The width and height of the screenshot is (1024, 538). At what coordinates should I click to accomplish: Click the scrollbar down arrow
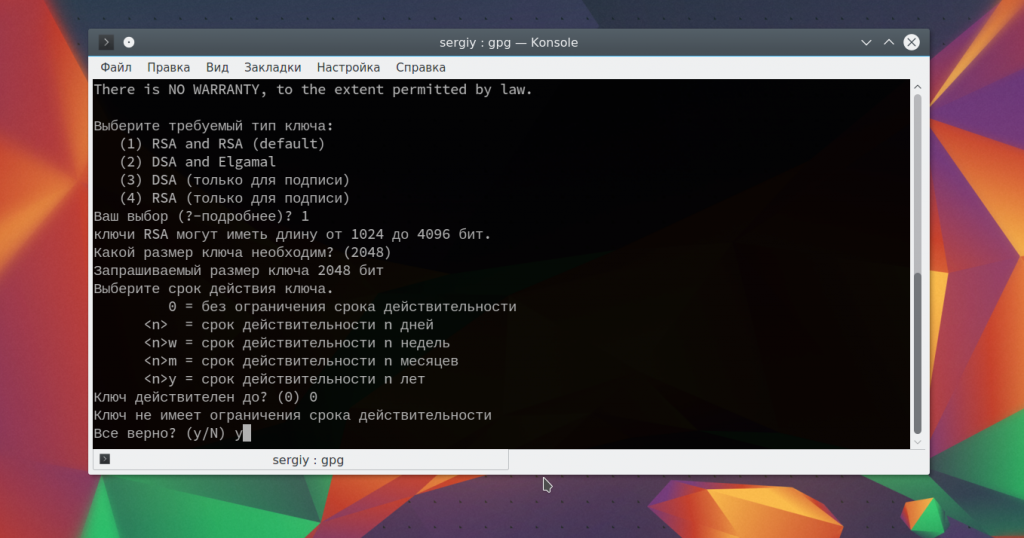(x=918, y=442)
